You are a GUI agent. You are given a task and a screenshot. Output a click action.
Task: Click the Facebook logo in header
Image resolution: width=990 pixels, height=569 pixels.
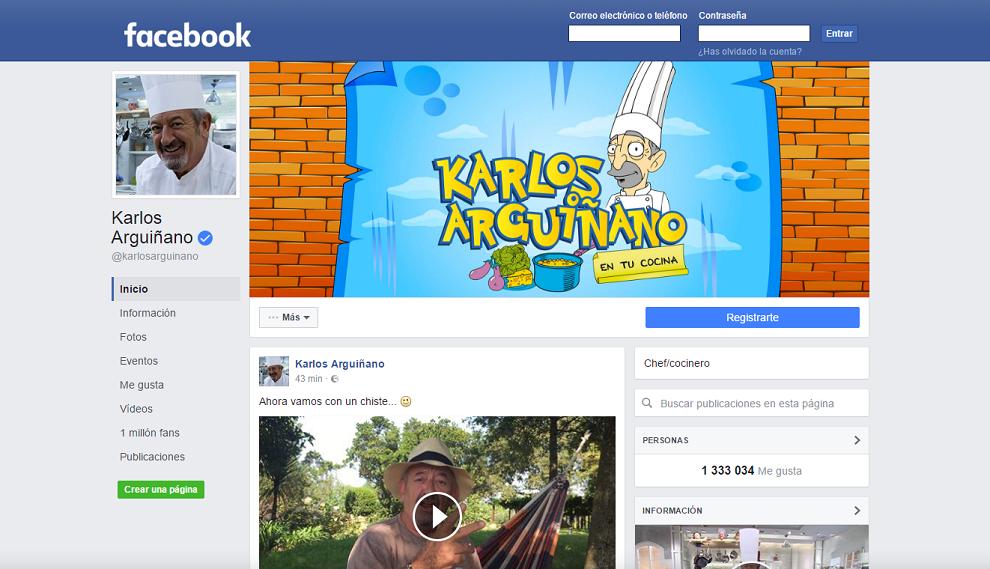187,35
